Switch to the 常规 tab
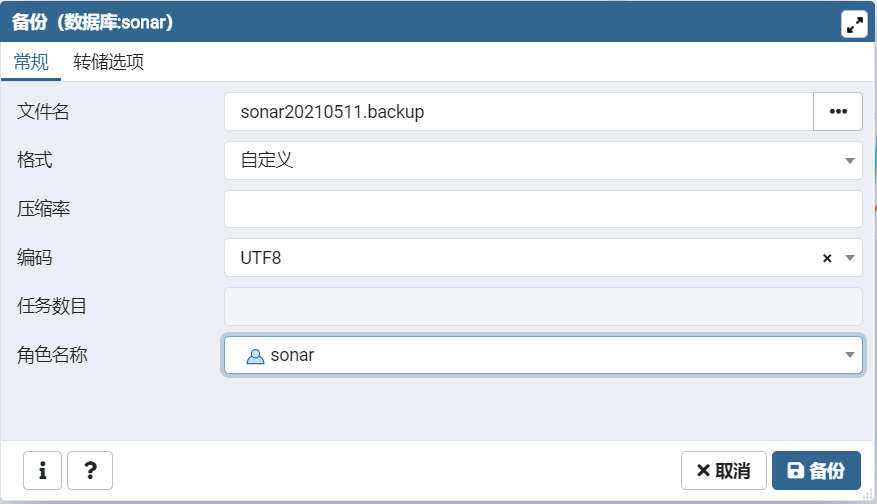The height and width of the screenshot is (504, 877). pos(31,62)
